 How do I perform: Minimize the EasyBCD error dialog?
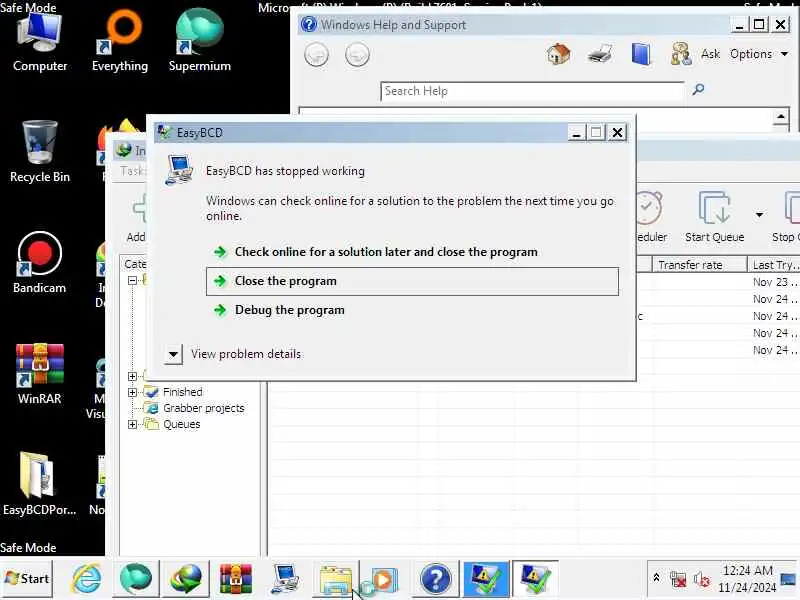pyautogui.click(x=577, y=133)
